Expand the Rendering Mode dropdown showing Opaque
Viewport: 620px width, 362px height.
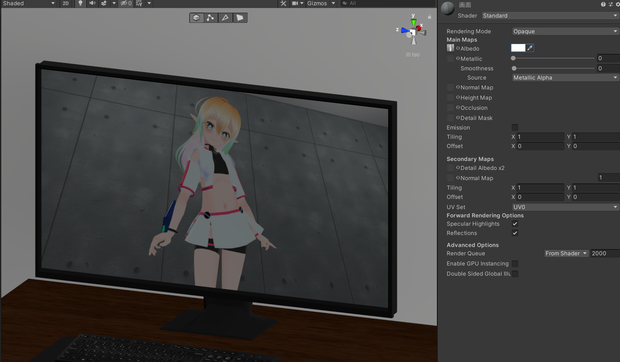click(565, 31)
